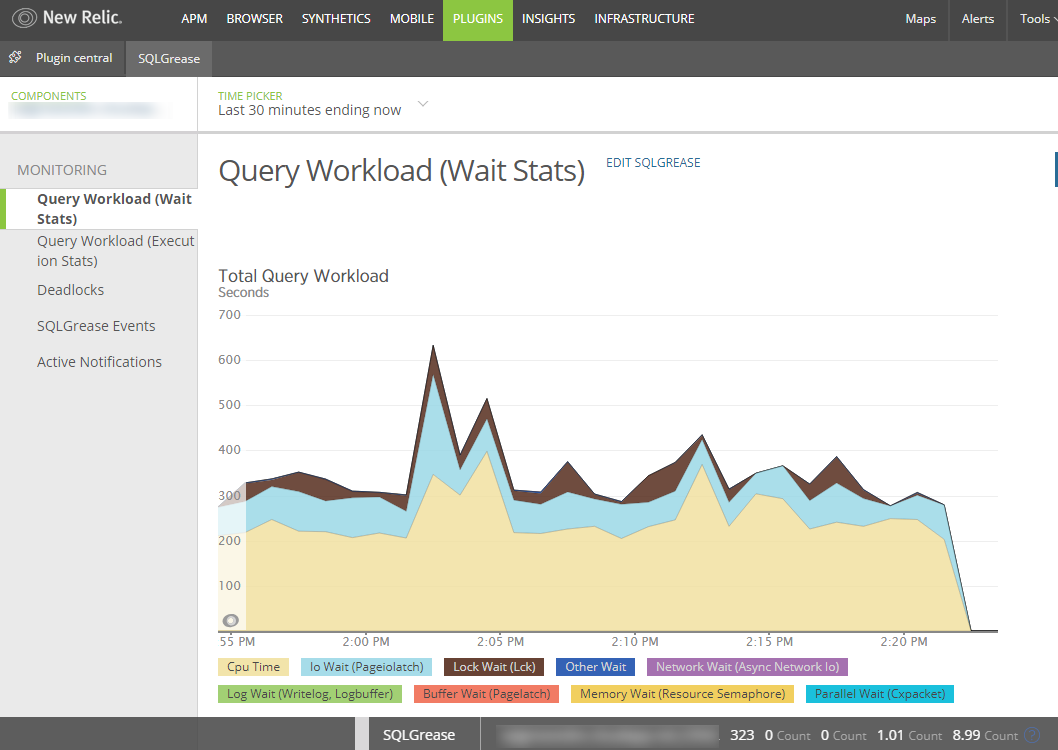Select the SQLGrease tab

coord(169,59)
